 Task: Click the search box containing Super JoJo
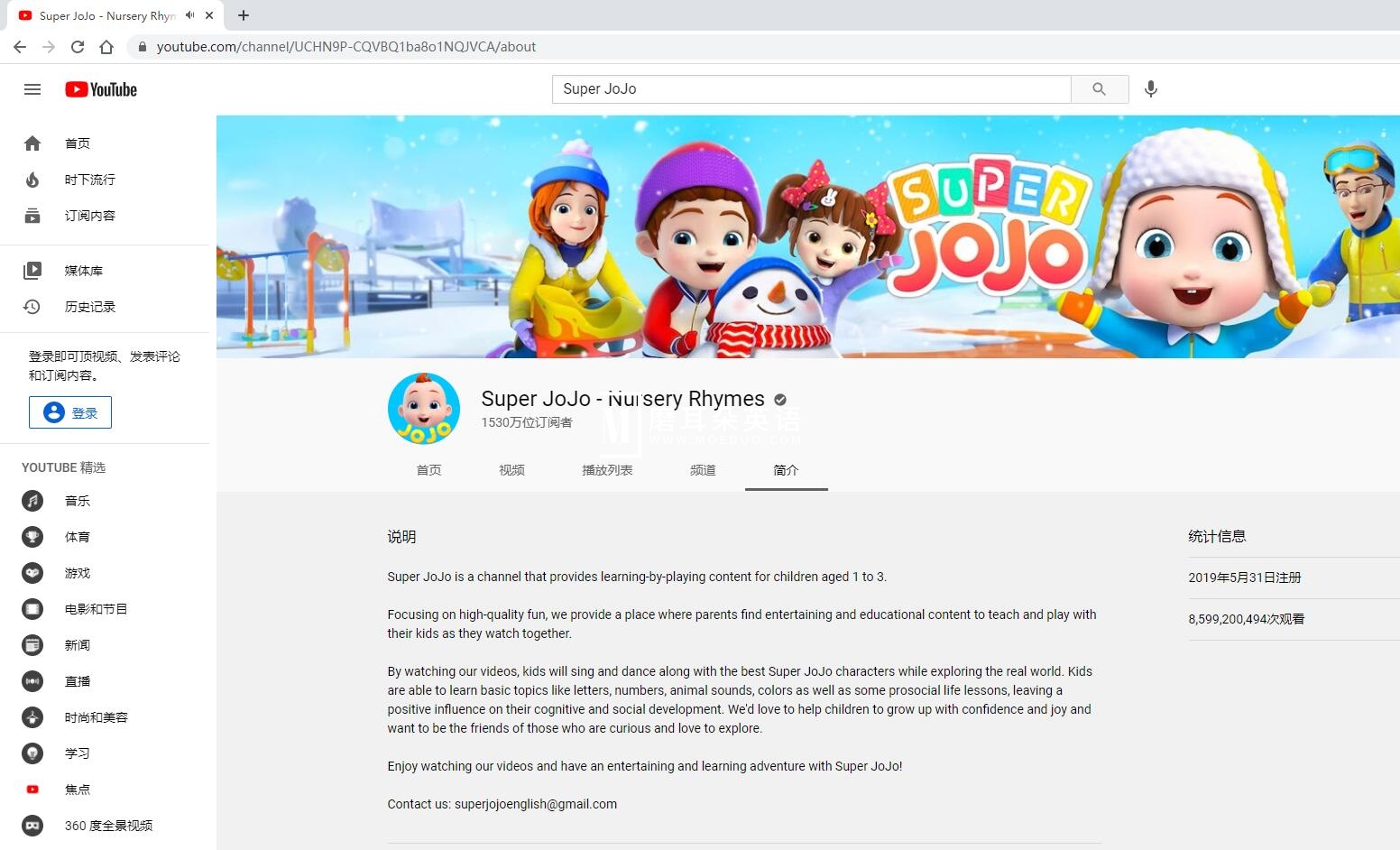coord(810,89)
